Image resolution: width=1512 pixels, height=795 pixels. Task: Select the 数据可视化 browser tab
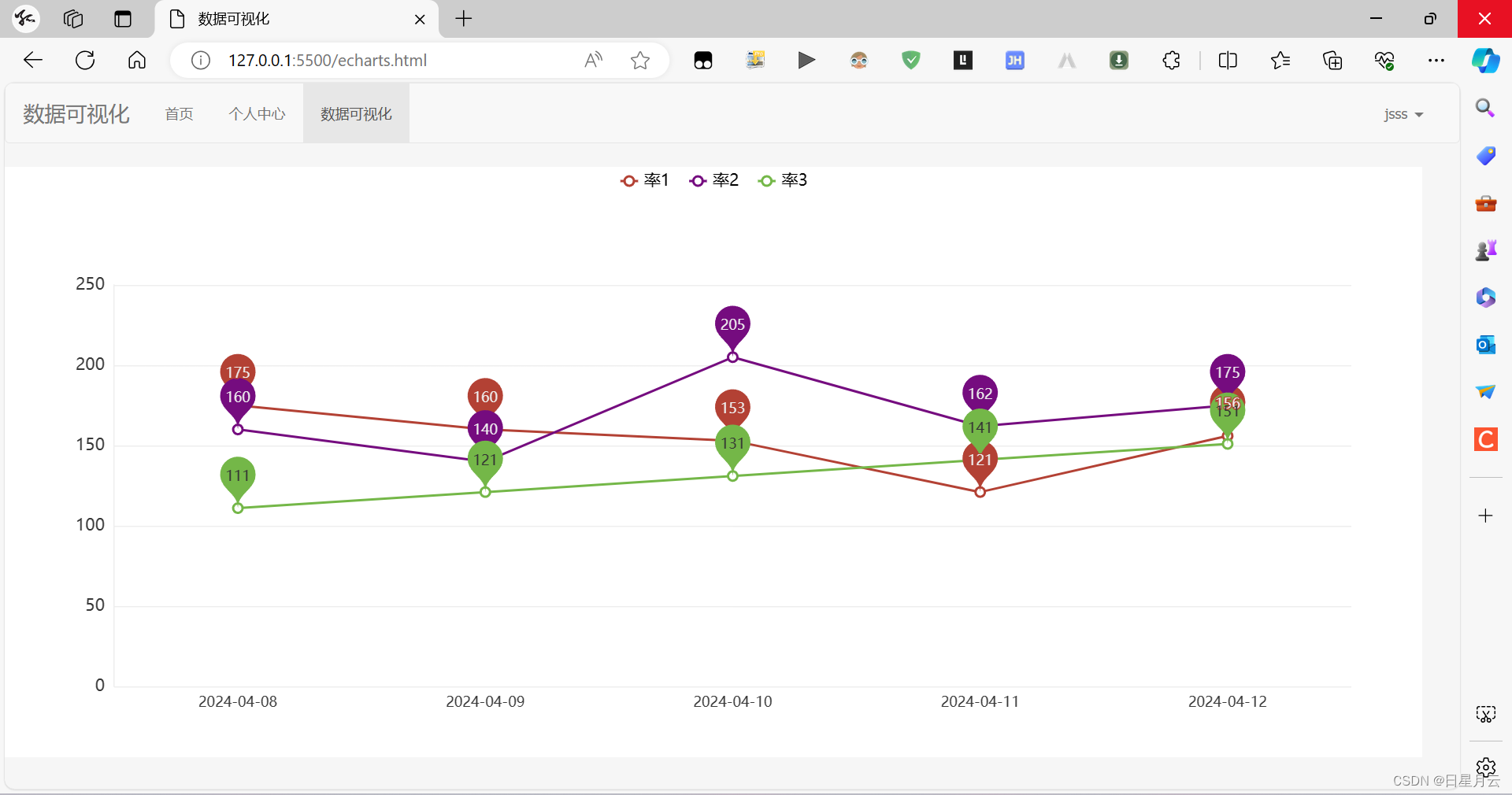click(x=297, y=19)
